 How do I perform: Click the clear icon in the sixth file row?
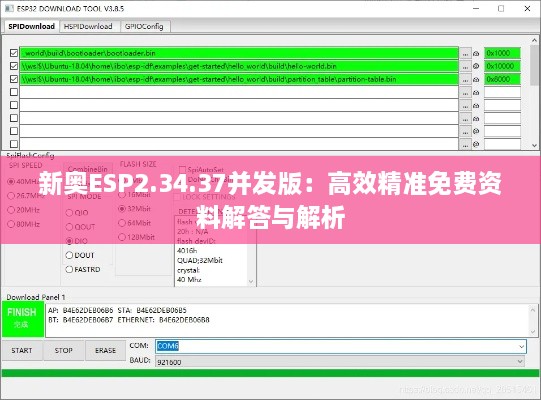(x=476, y=119)
